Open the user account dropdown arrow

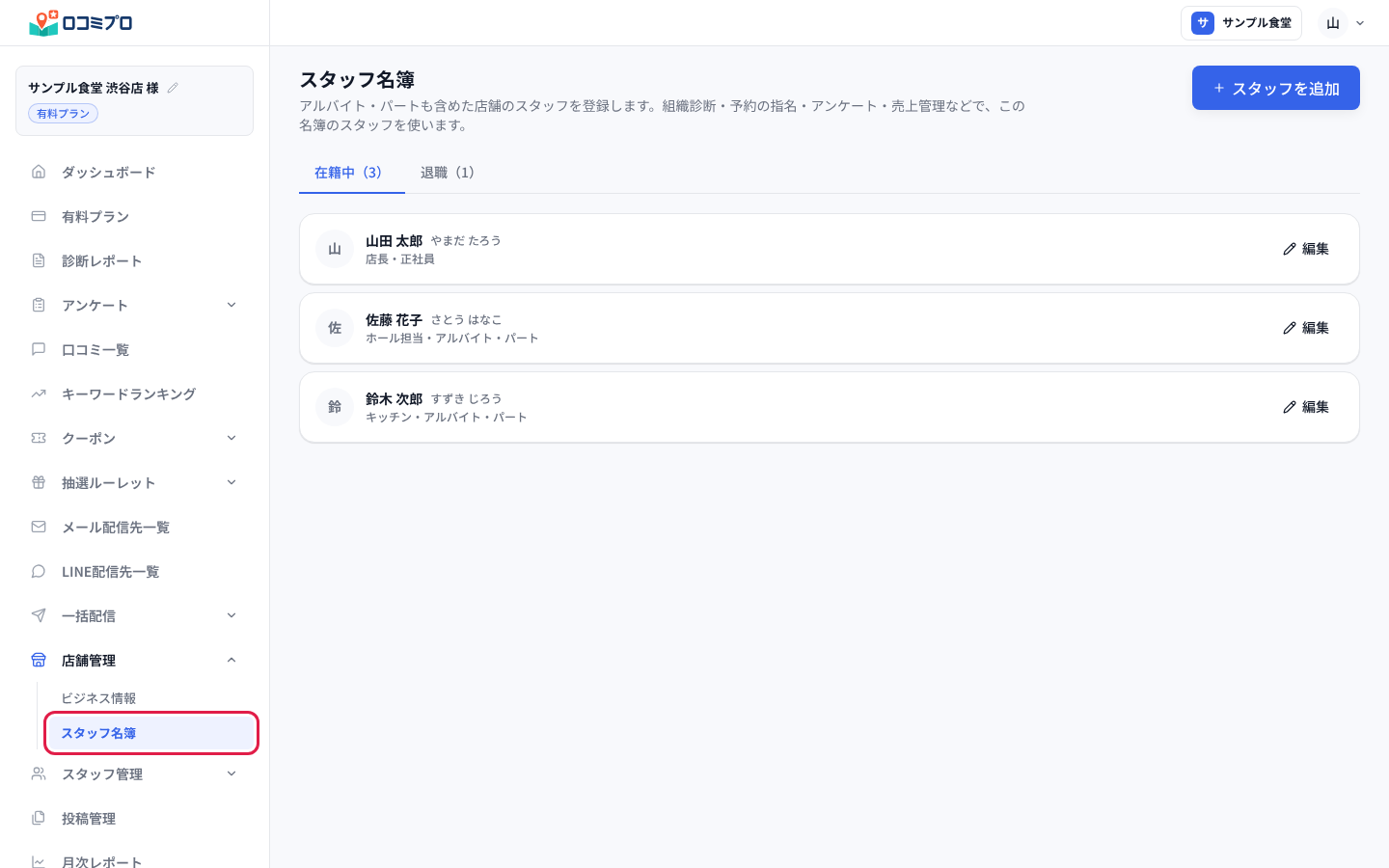(1360, 23)
